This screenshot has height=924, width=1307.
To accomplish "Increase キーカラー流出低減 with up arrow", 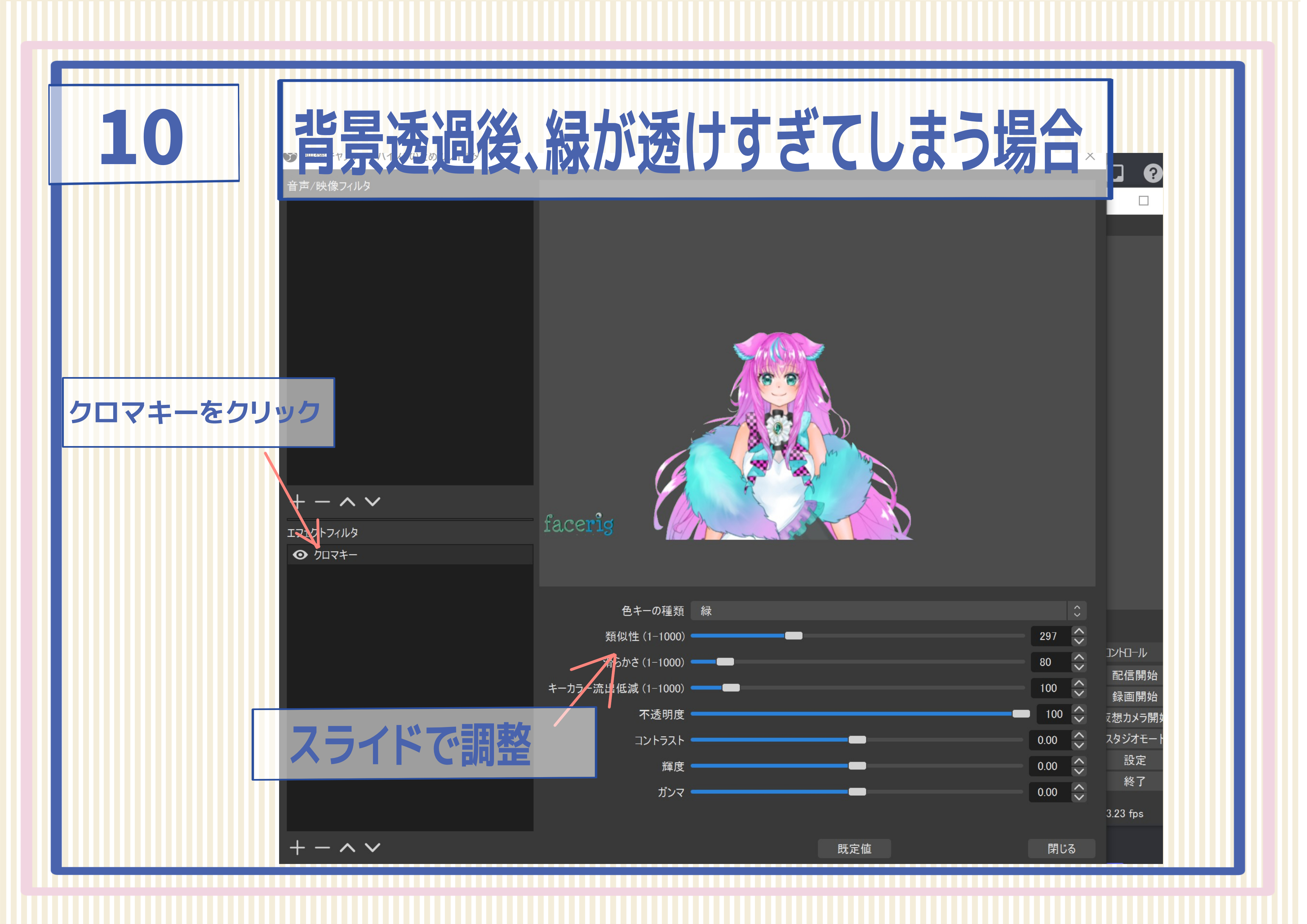I will (1079, 683).
